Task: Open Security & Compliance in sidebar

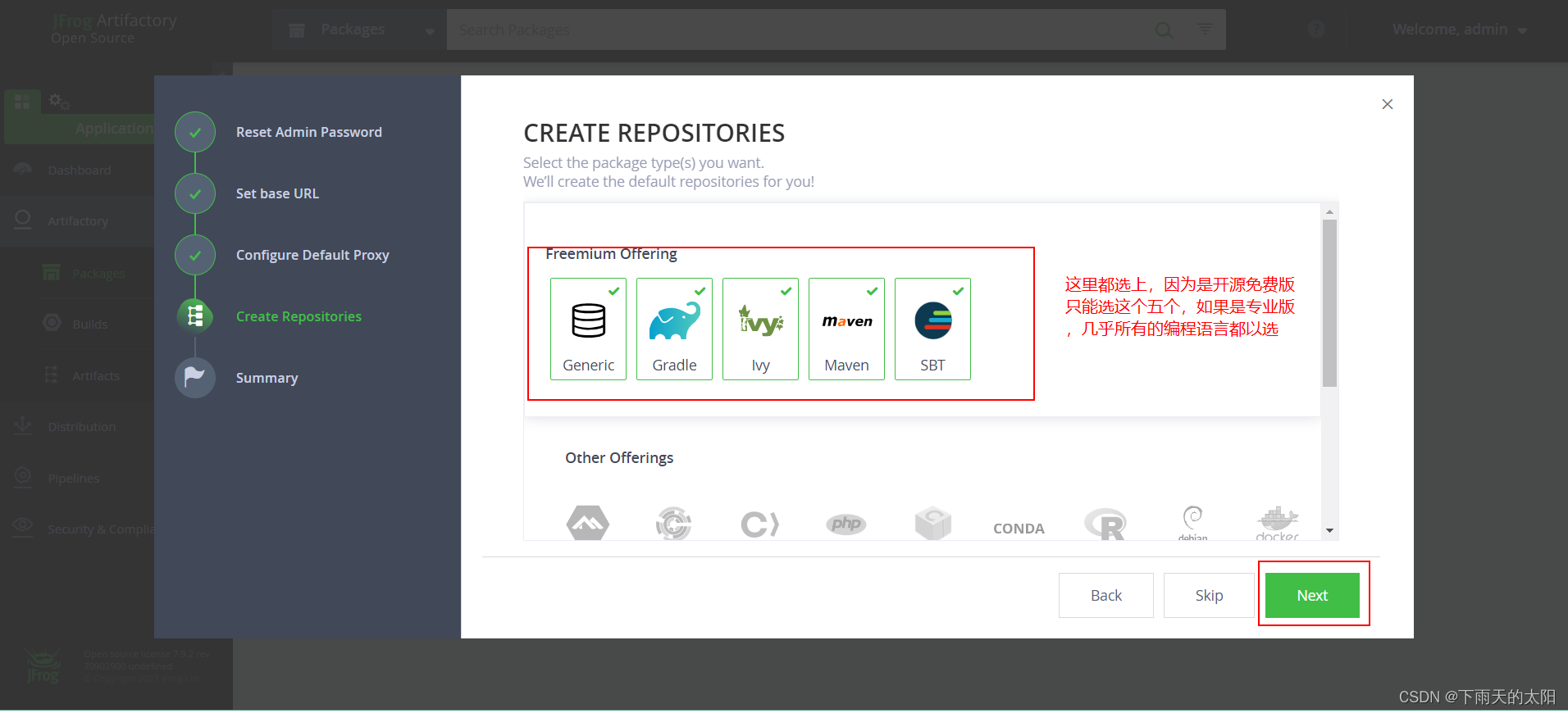Action: tap(100, 529)
